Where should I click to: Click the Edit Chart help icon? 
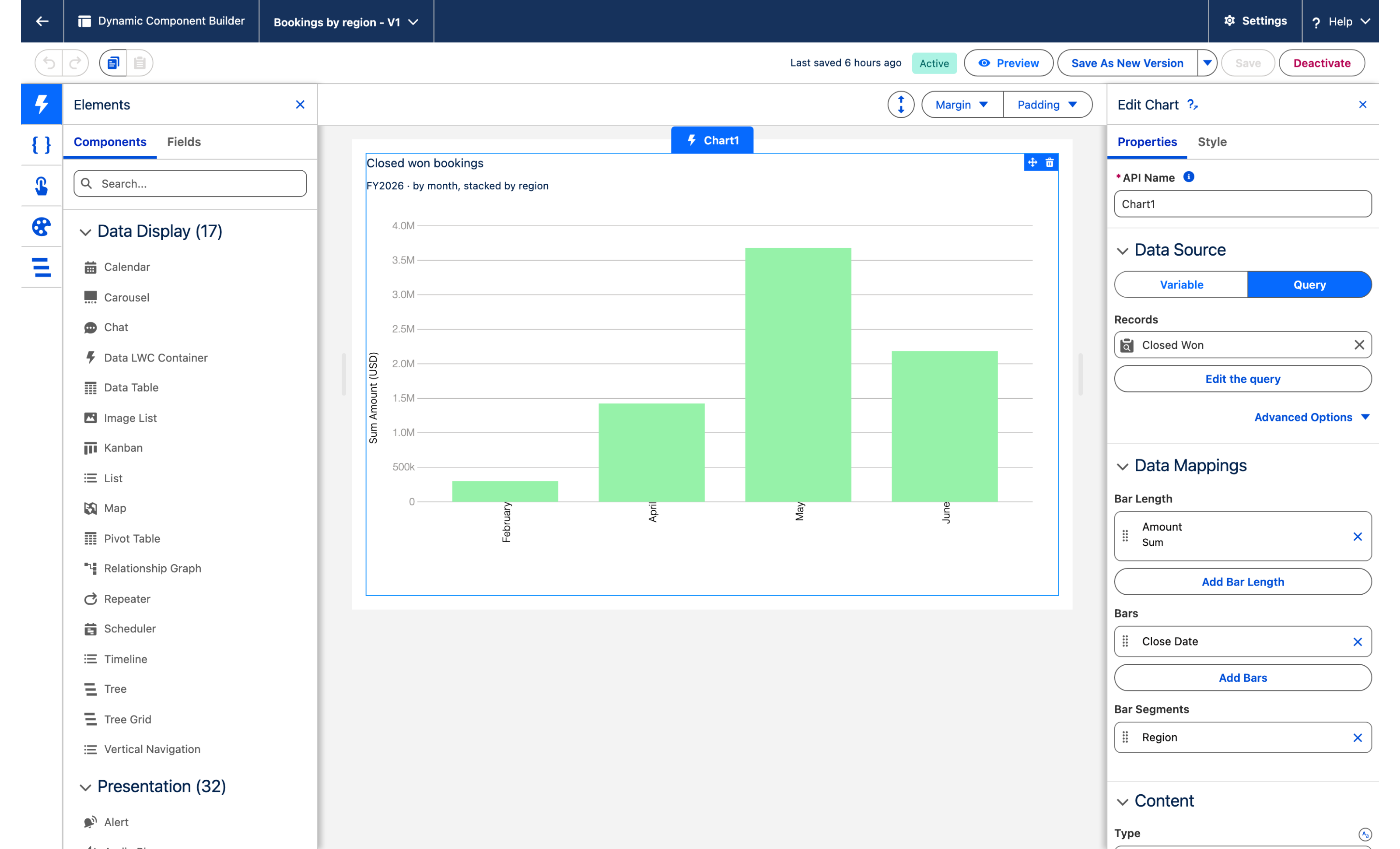(x=1193, y=105)
